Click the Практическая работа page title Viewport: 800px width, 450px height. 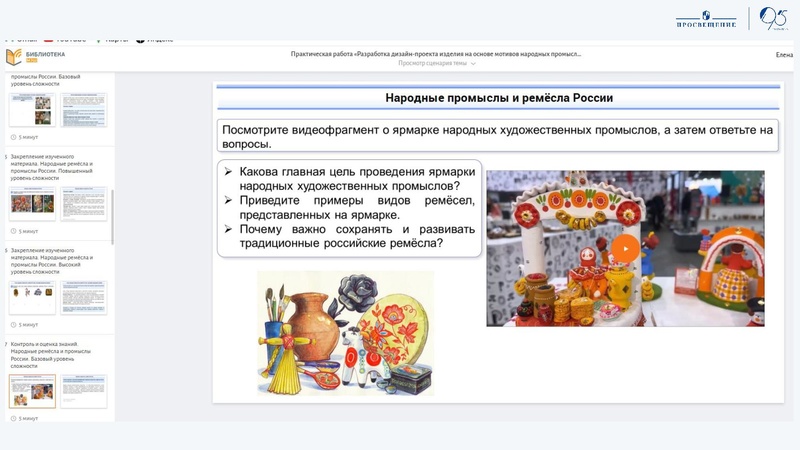point(436,54)
